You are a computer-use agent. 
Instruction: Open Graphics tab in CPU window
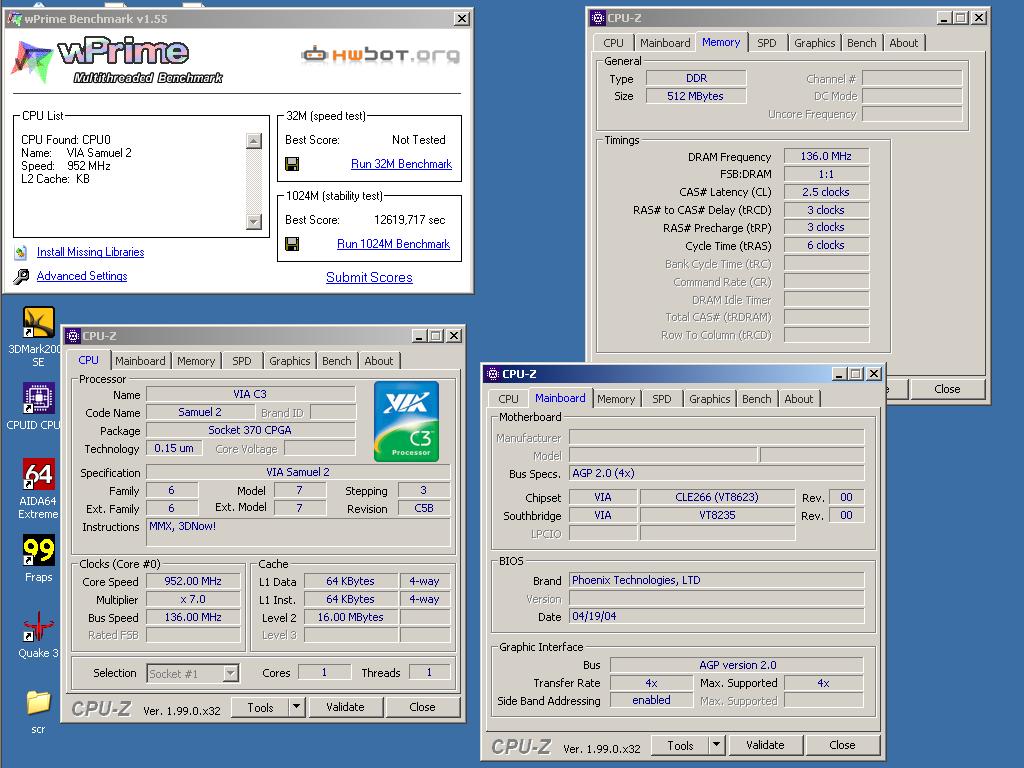(289, 360)
